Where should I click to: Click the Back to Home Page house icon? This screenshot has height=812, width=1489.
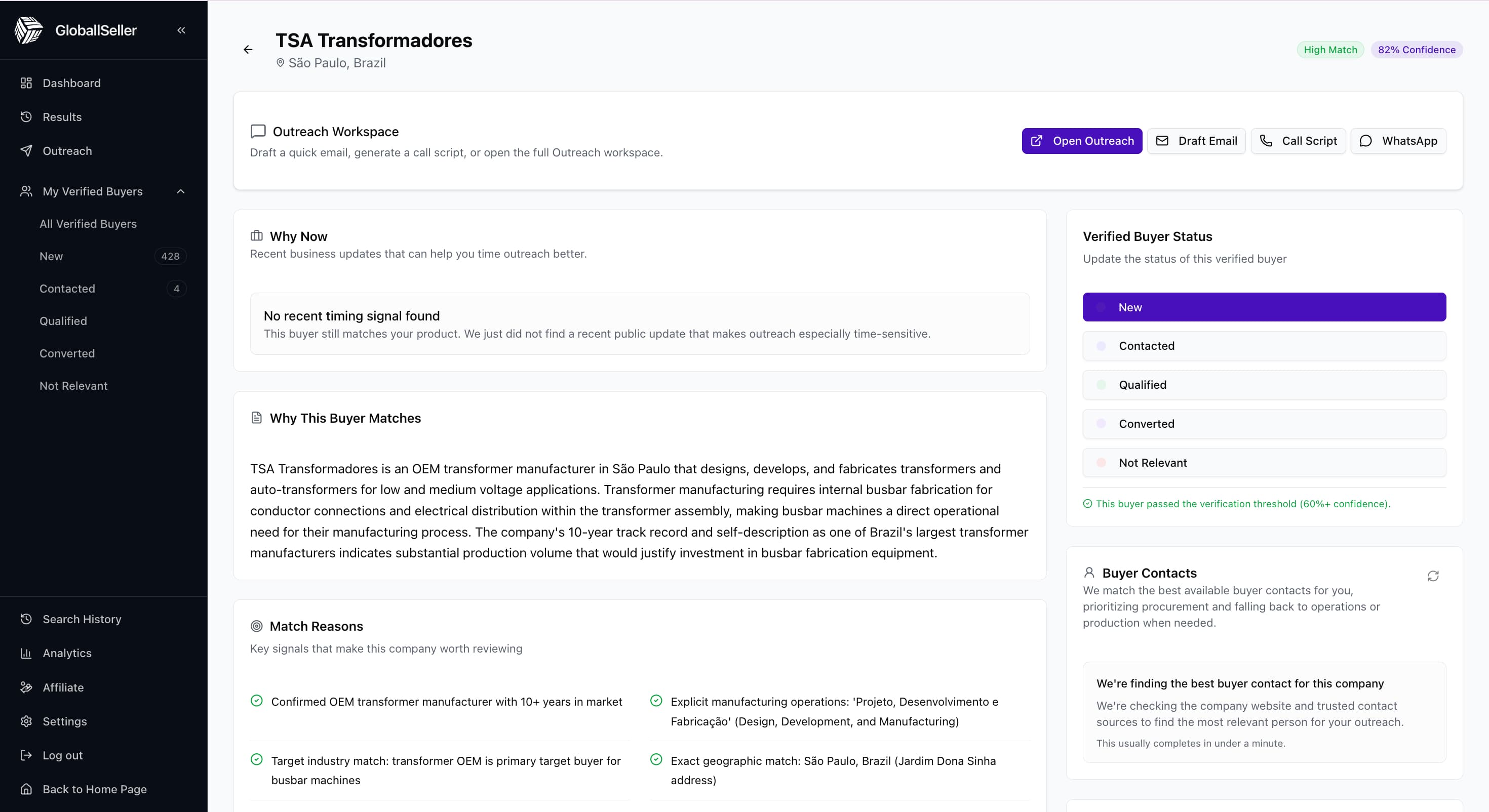coord(26,789)
